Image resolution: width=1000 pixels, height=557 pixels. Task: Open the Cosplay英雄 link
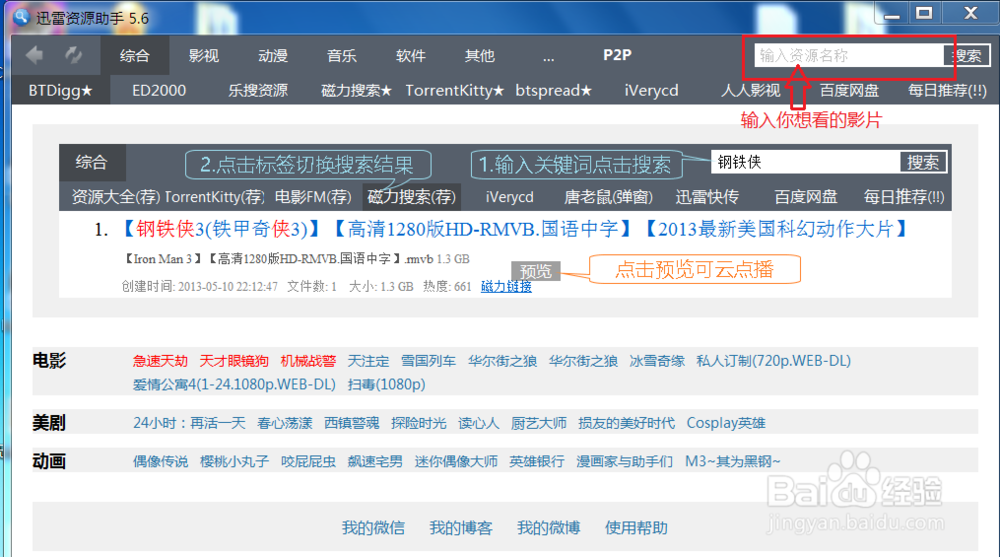point(726,423)
